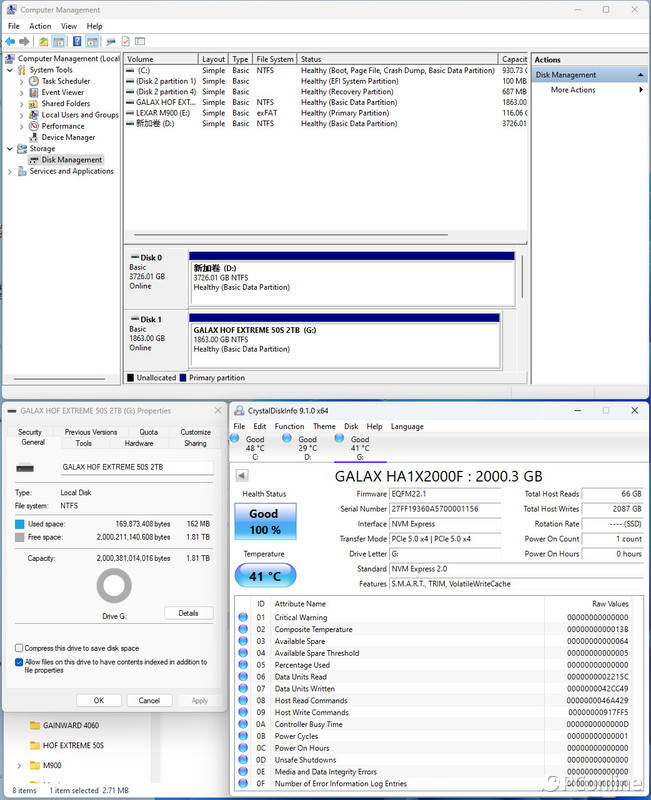Open the View menu in Computer Management
Image resolution: width=651 pixels, height=800 pixels.
(69, 26)
